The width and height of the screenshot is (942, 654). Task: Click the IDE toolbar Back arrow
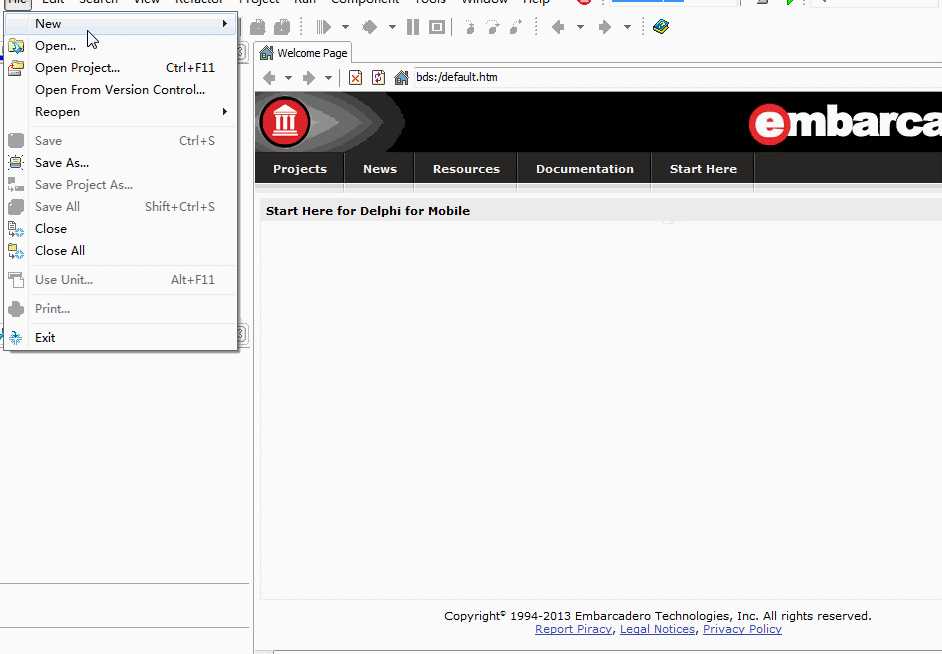pyautogui.click(x=559, y=27)
